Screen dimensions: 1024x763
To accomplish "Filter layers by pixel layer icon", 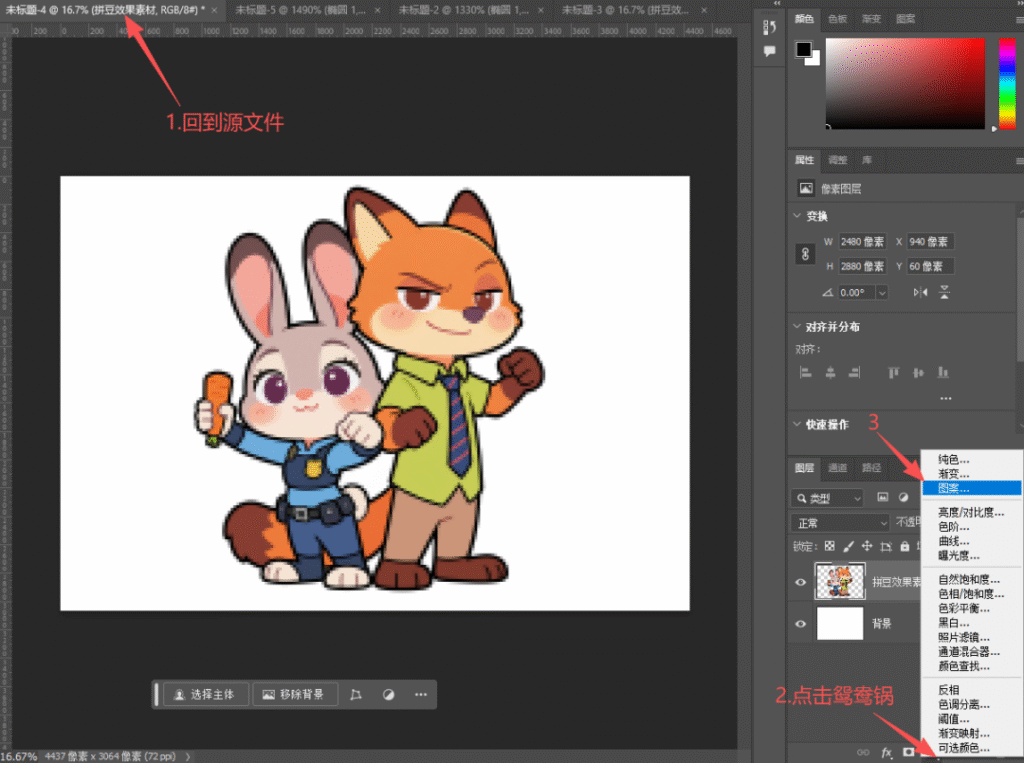I will pos(883,498).
